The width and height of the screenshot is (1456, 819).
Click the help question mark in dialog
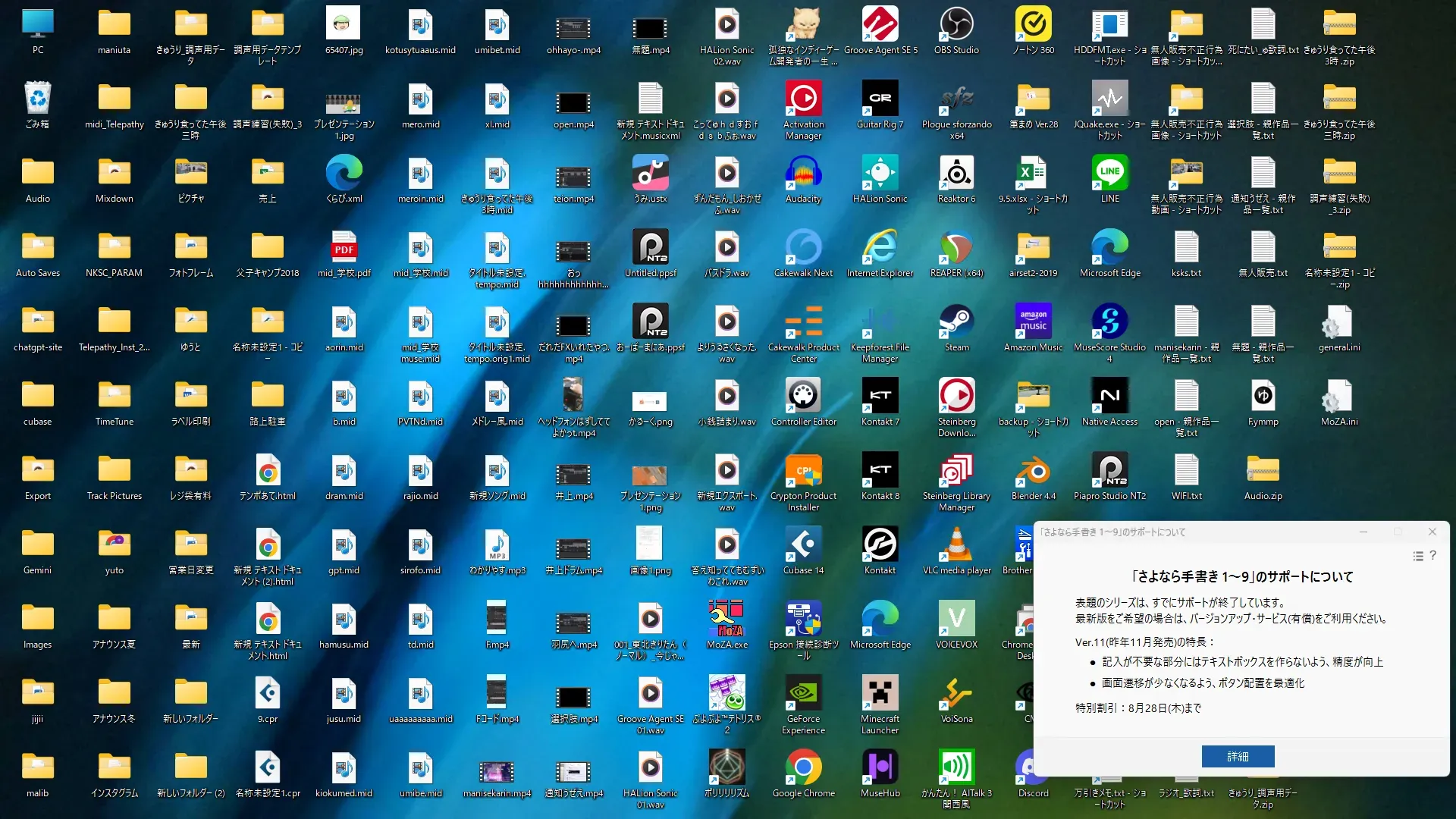1432,556
